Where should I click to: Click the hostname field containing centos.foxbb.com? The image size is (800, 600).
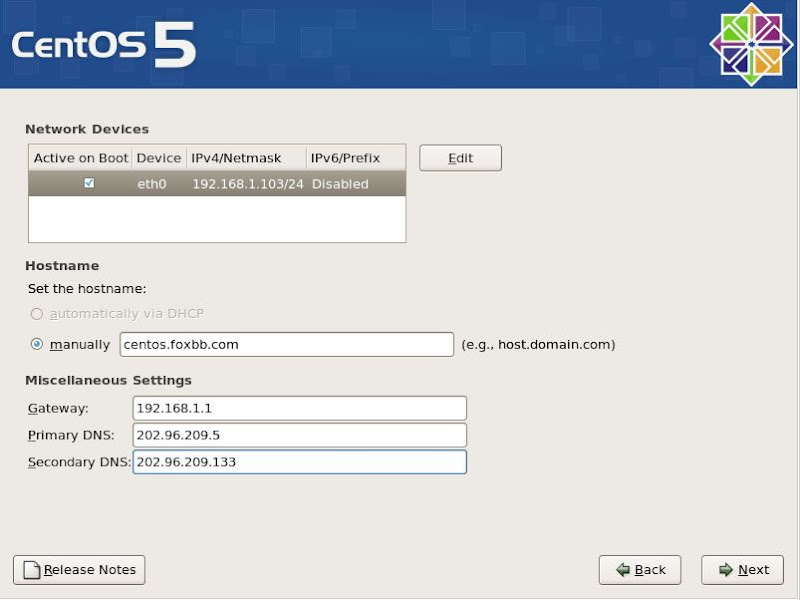click(x=286, y=344)
